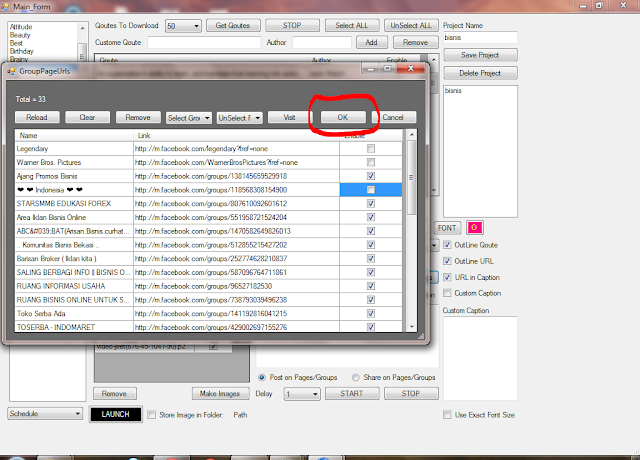The height and width of the screenshot is (460, 640).
Task: Click the Get Qoutes button
Action: 233,25
